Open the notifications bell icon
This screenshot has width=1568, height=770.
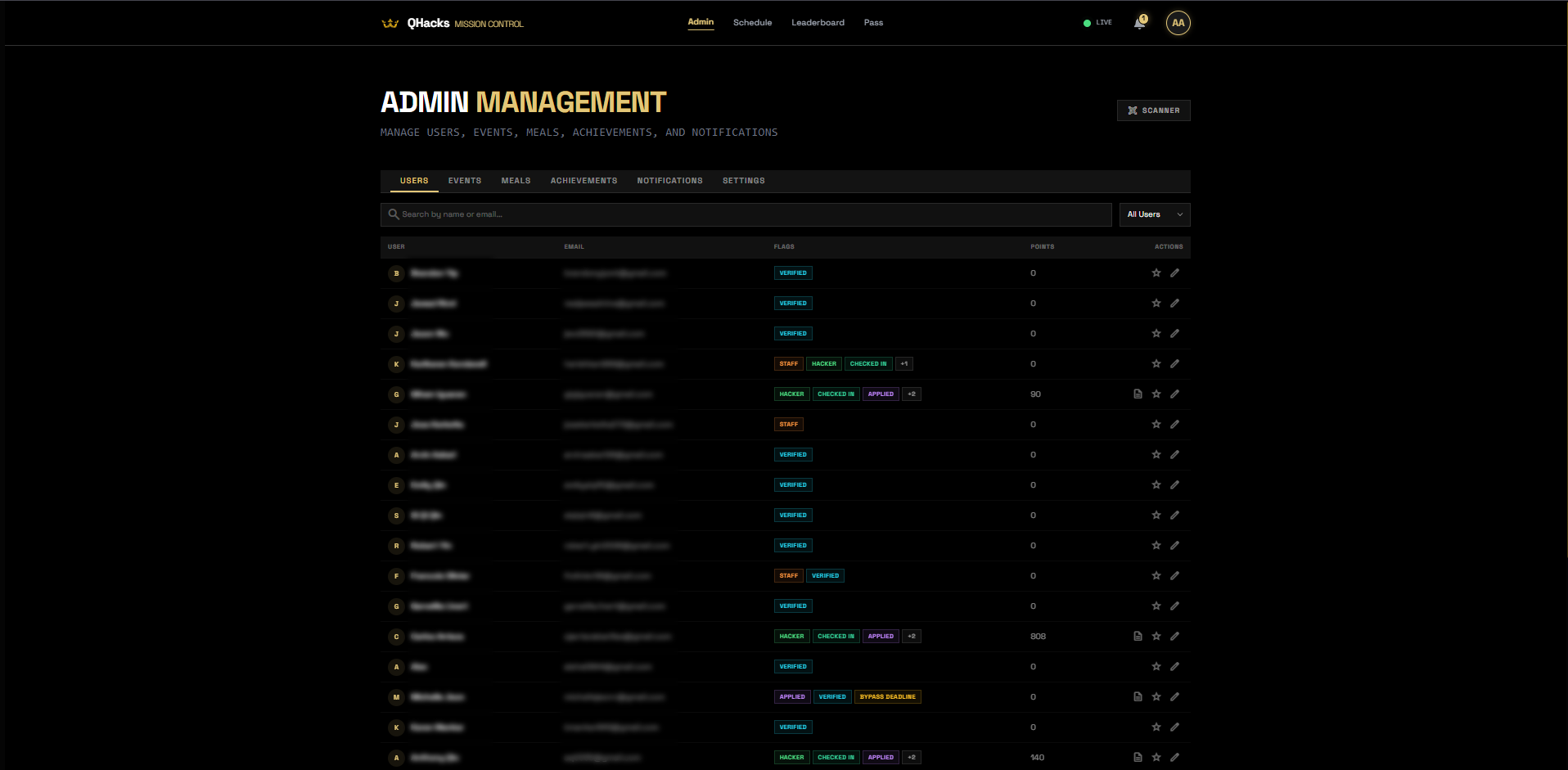[1139, 23]
